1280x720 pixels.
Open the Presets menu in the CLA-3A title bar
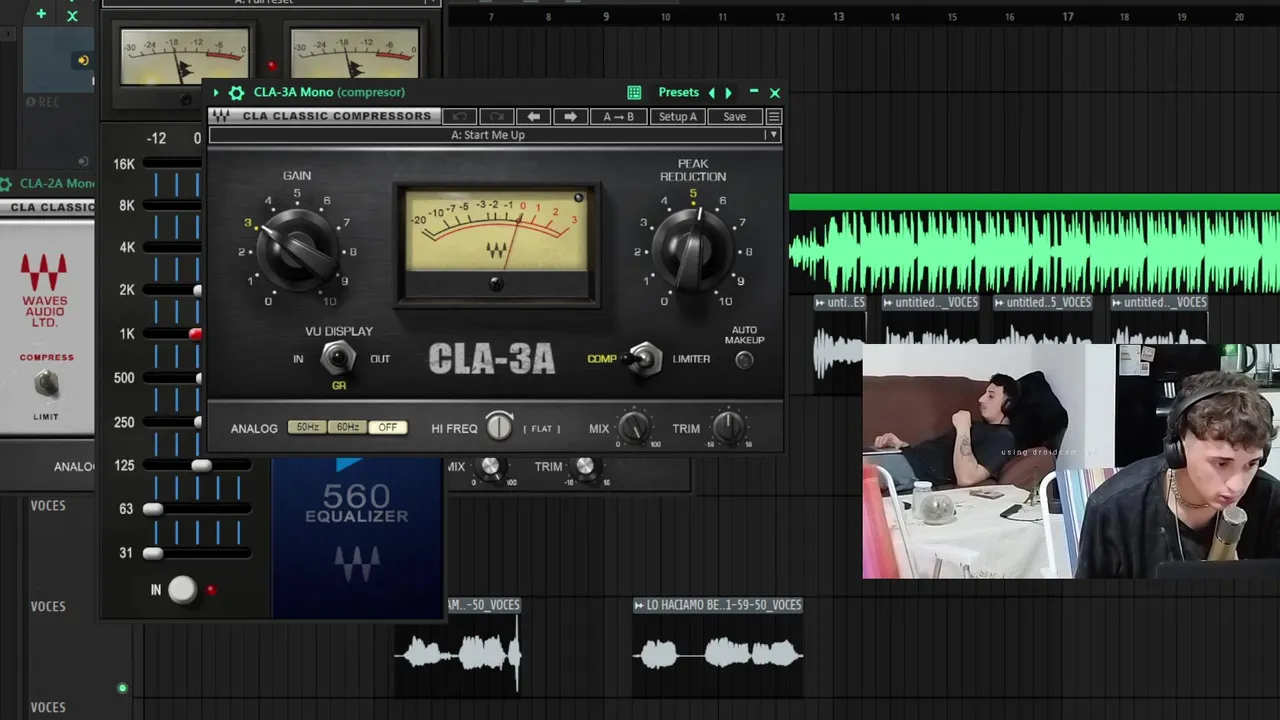tap(678, 92)
